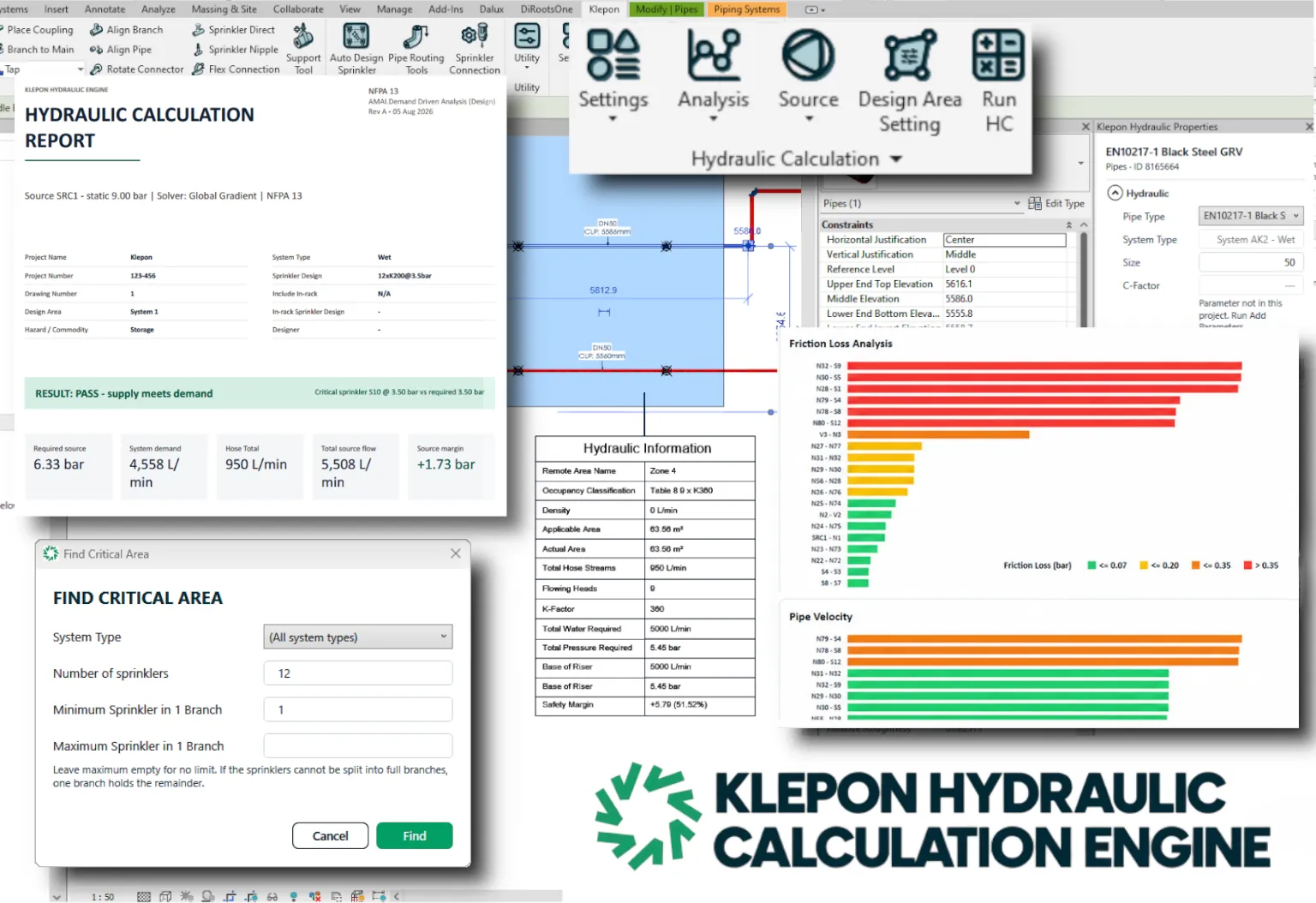The width and height of the screenshot is (1316, 903).
Task: Click the Horizontal Justification value Center
Action: [x=1004, y=240]
